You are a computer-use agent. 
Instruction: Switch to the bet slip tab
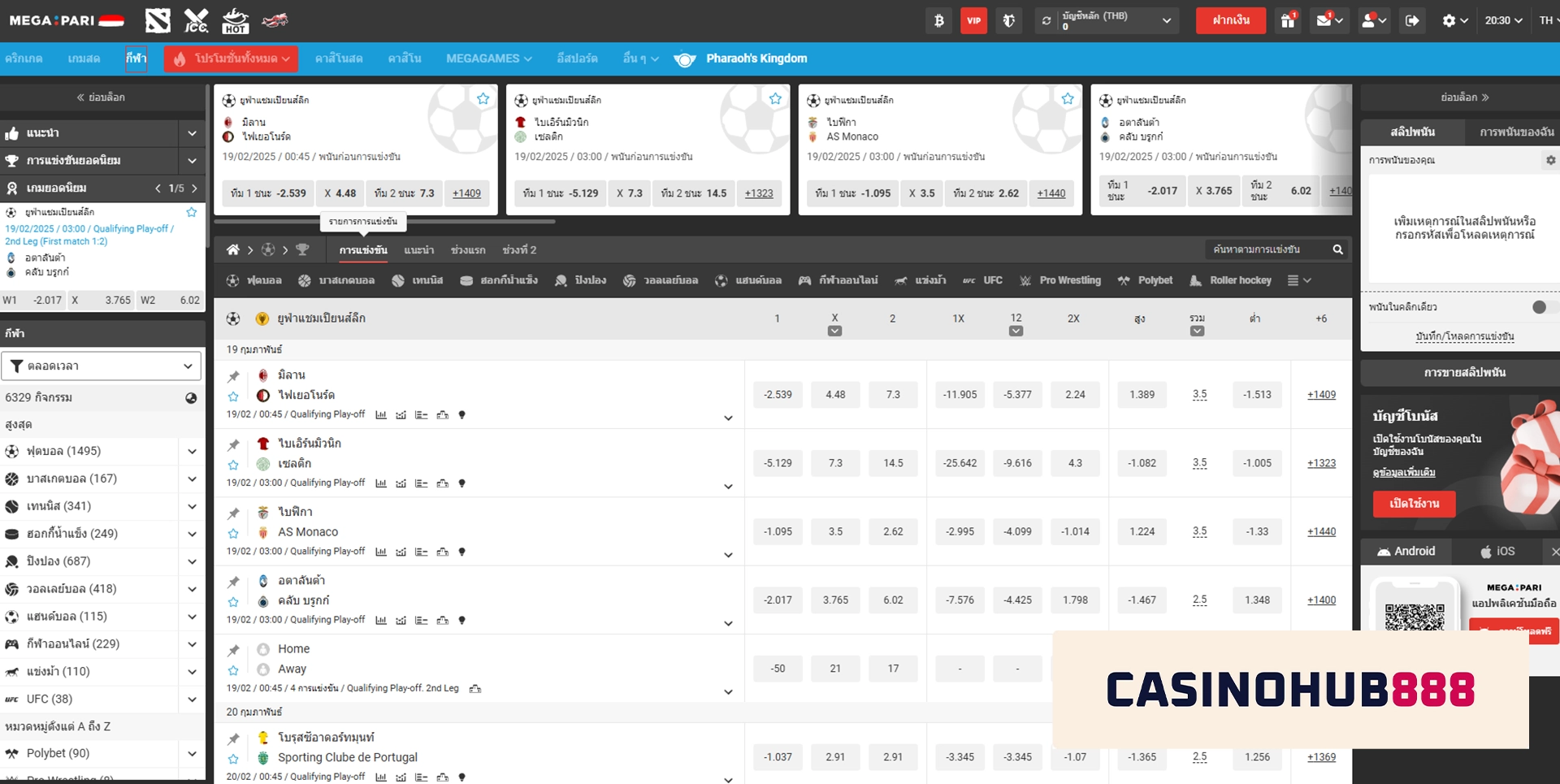(1412, 132)
